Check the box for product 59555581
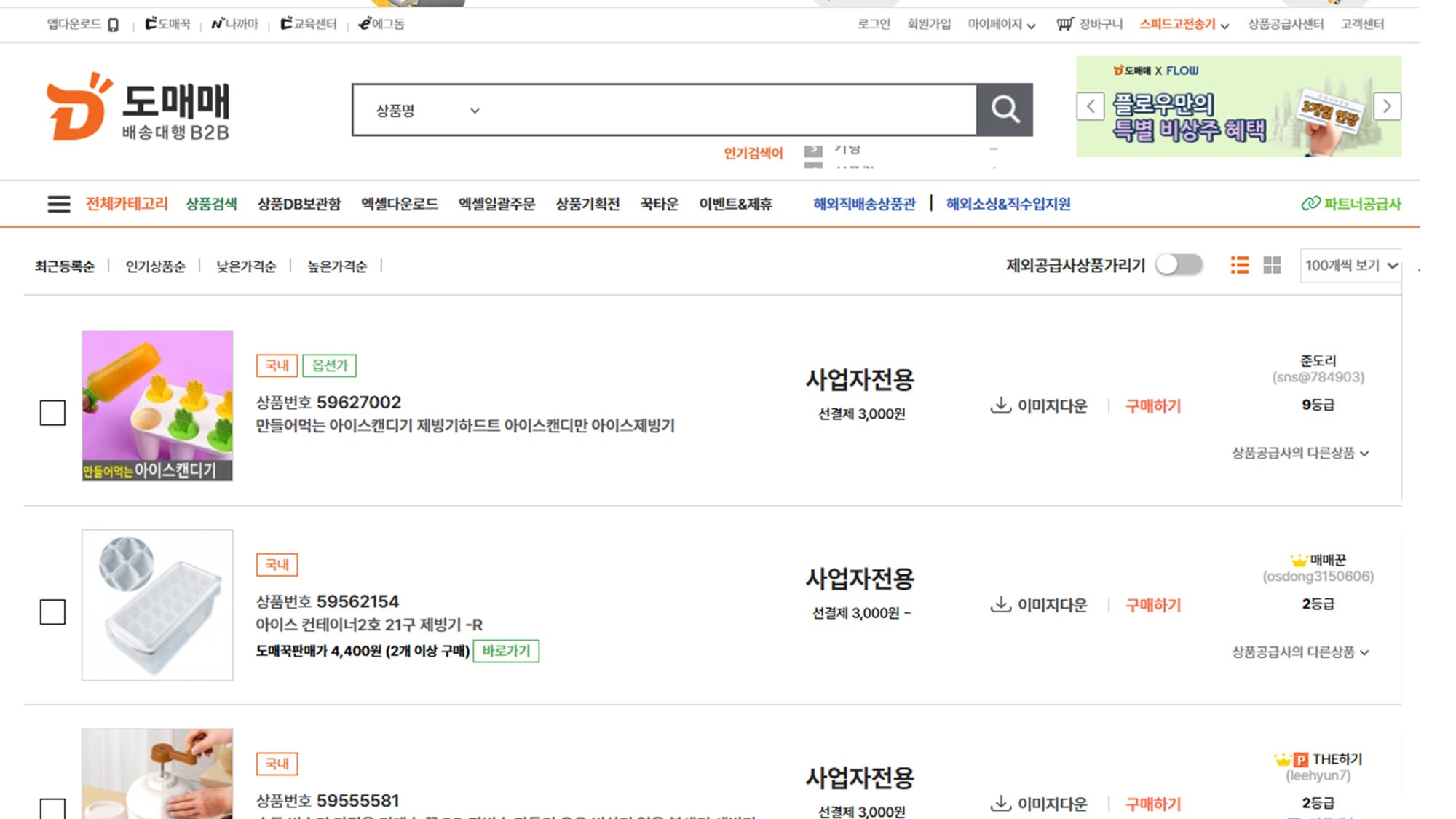 [52, 809]
